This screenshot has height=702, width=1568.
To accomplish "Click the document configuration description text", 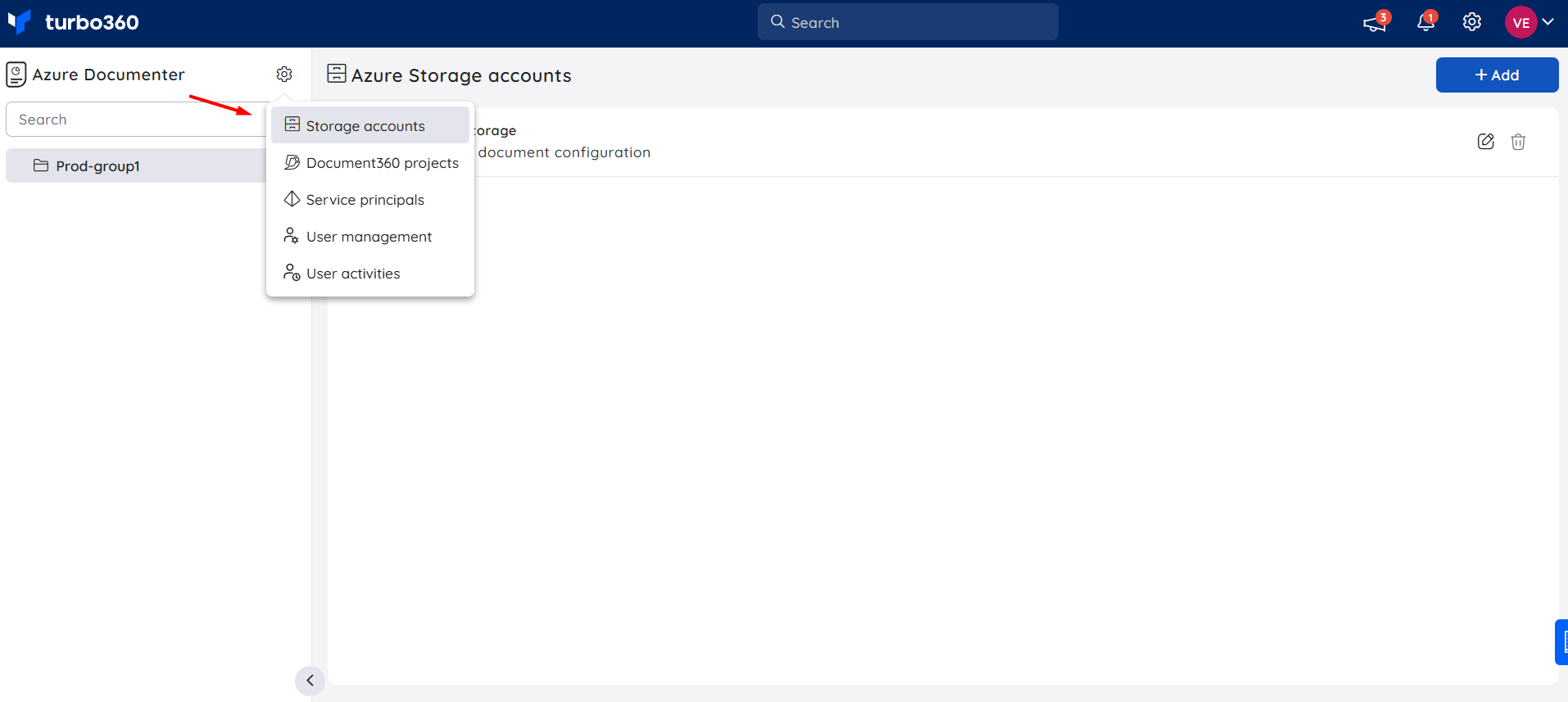I will [564, 152].
